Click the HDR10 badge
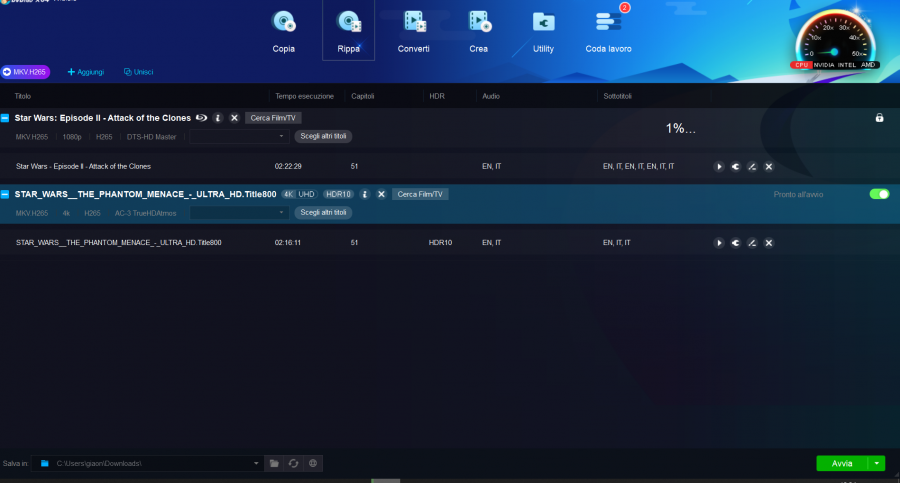This screenshot has width=900, height=483. (338, 194)
